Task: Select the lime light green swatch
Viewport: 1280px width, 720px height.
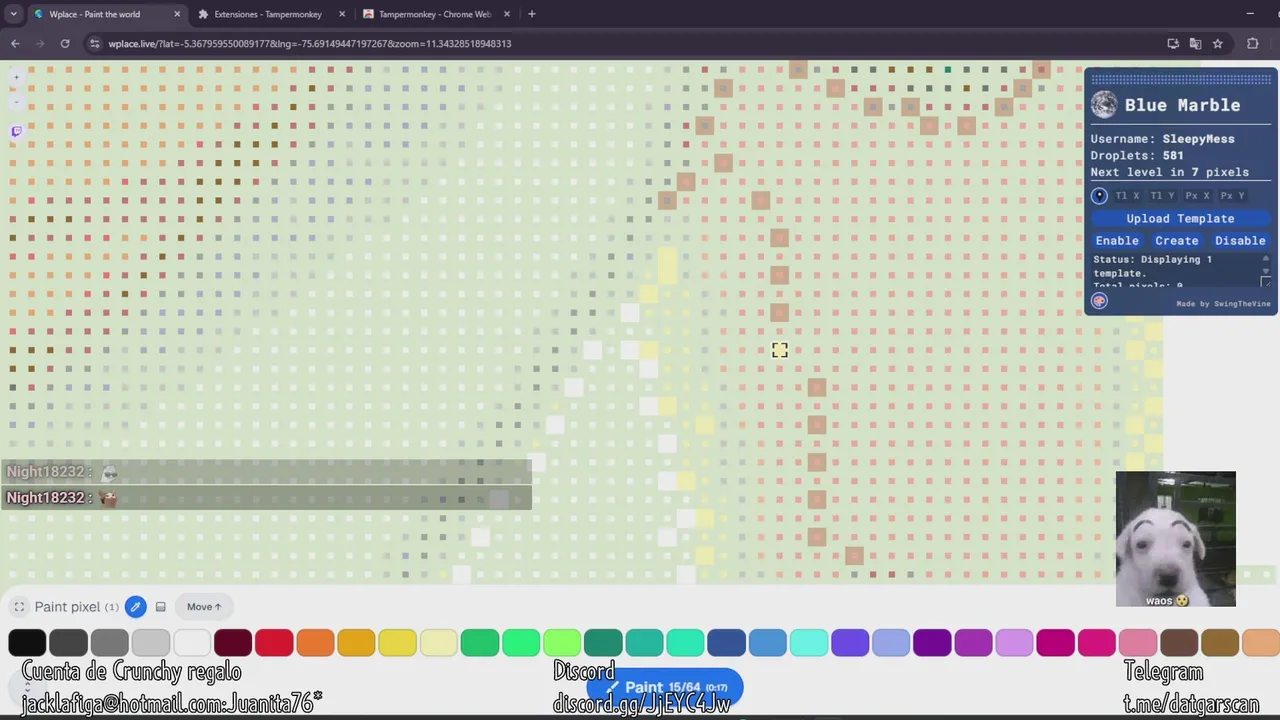Action: [x=562, y=642]
